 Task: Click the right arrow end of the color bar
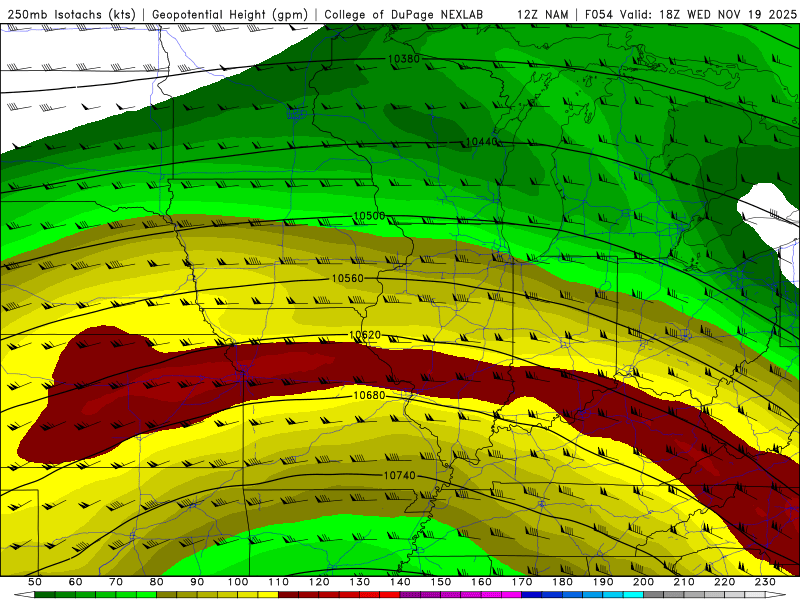click(x=776, y=595)
